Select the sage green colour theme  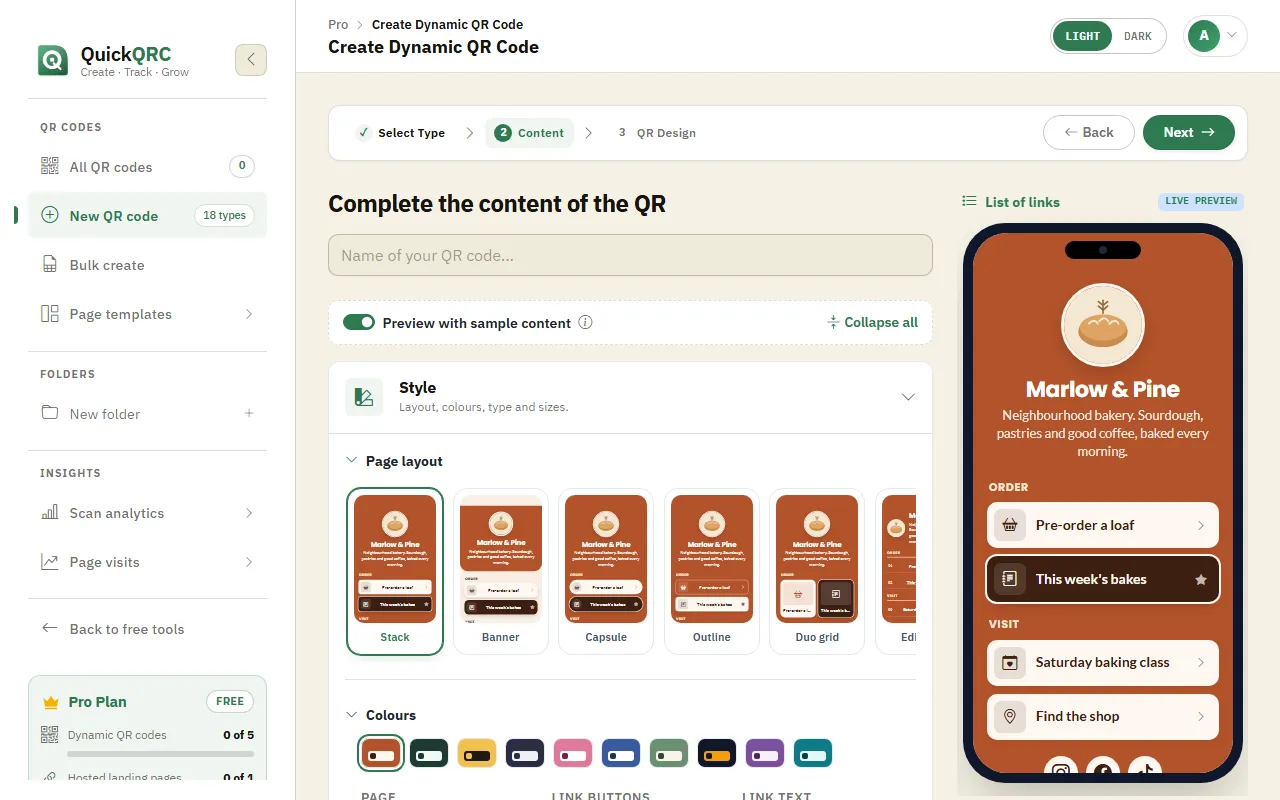[669, 753]
